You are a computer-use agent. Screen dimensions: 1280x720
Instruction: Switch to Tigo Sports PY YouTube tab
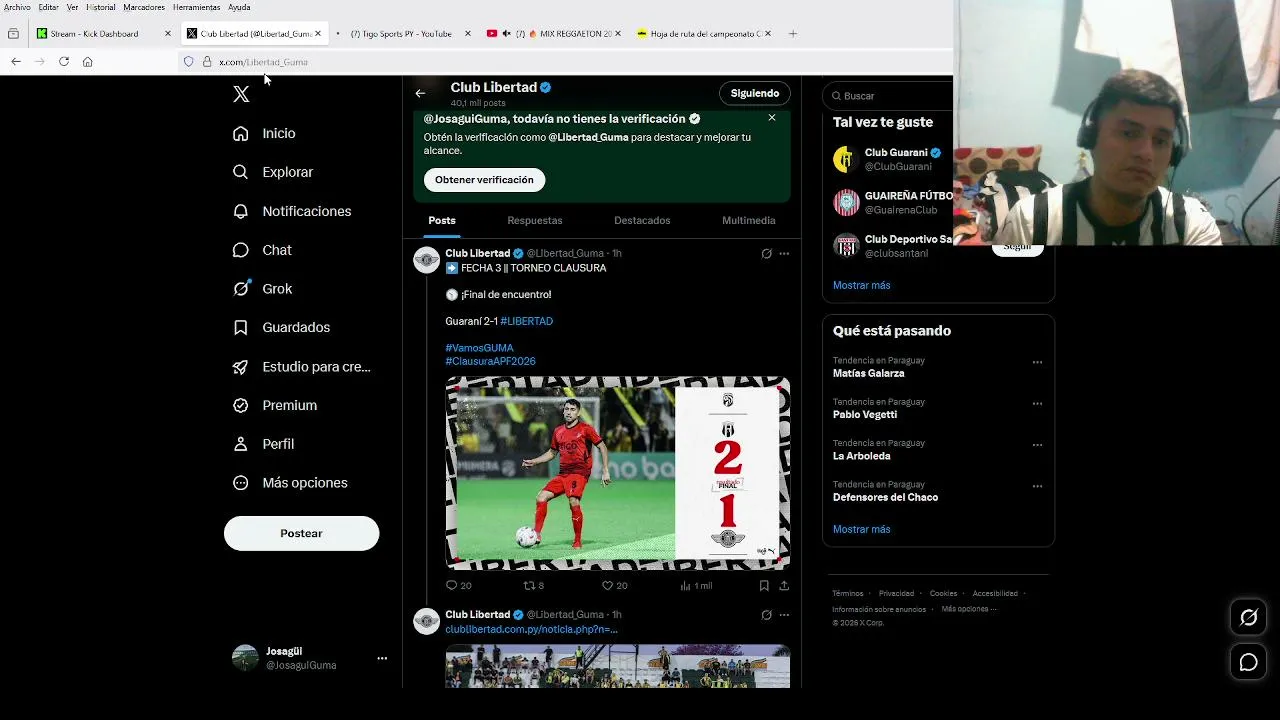pos(402,33)
